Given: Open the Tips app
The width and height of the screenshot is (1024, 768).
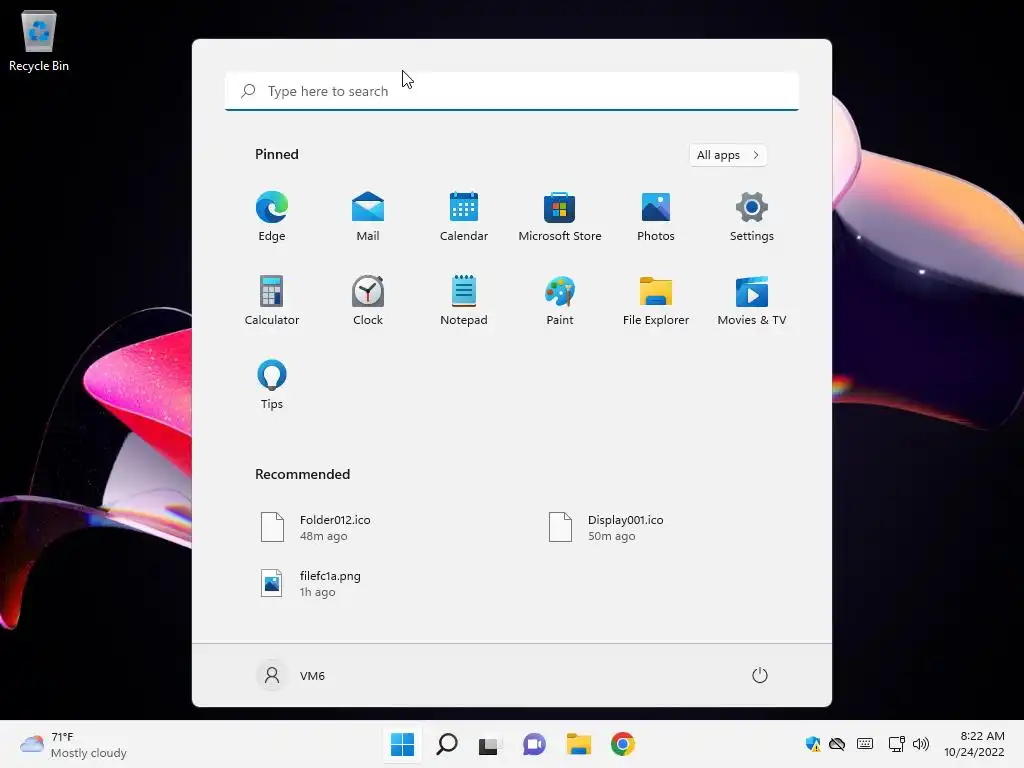Looking at the screenshot, I should coord(272,384).
